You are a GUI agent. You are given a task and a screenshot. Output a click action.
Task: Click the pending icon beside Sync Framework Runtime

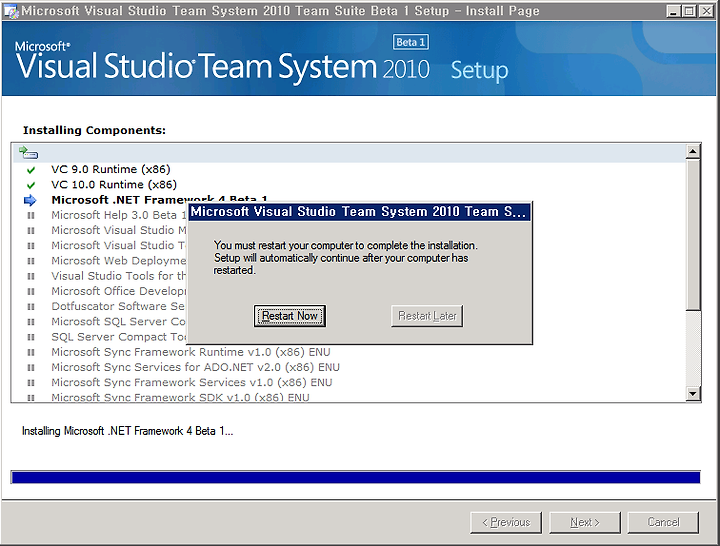click(x=31, y=352)
